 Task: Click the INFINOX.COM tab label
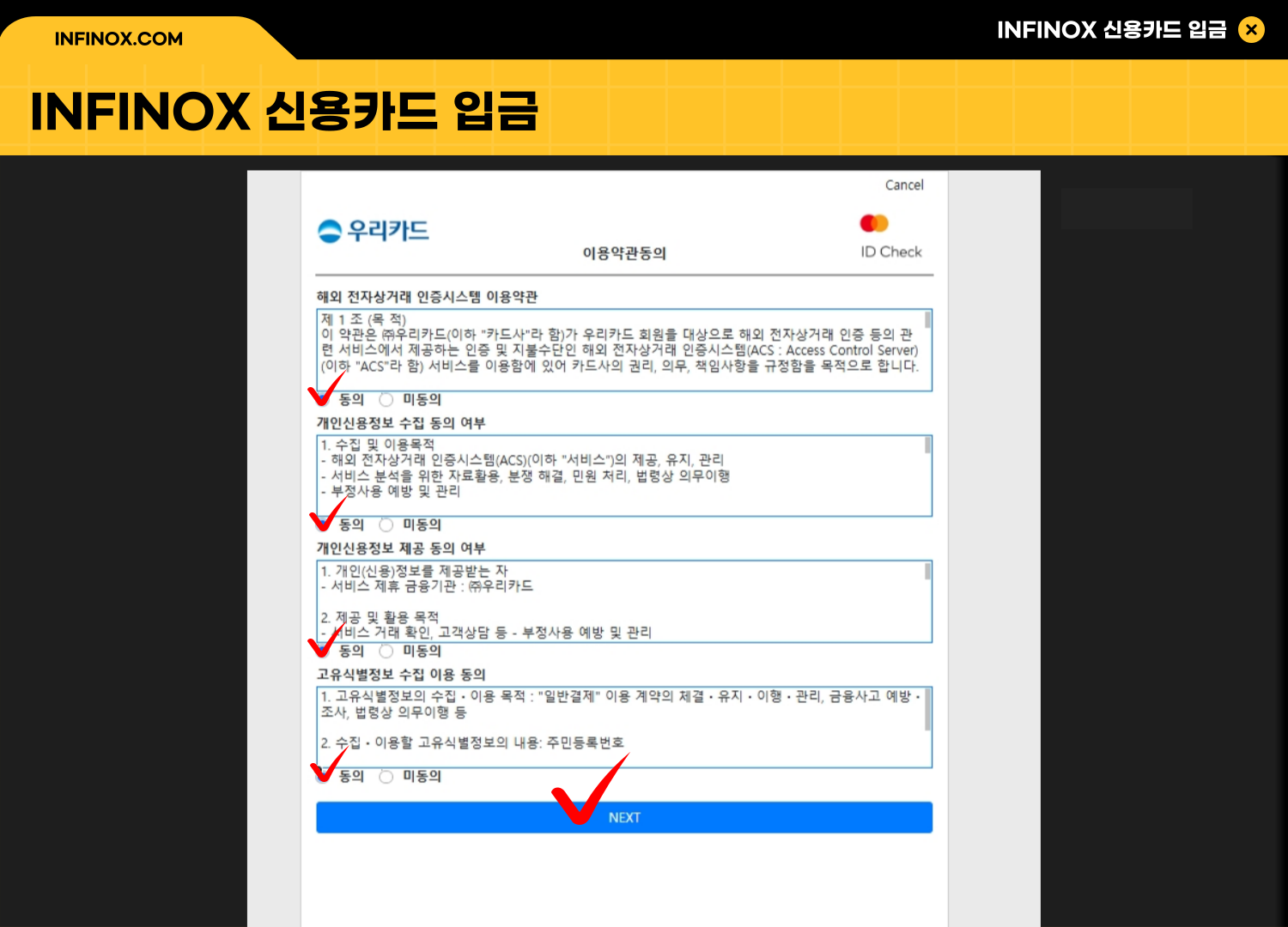click(118, 39)
